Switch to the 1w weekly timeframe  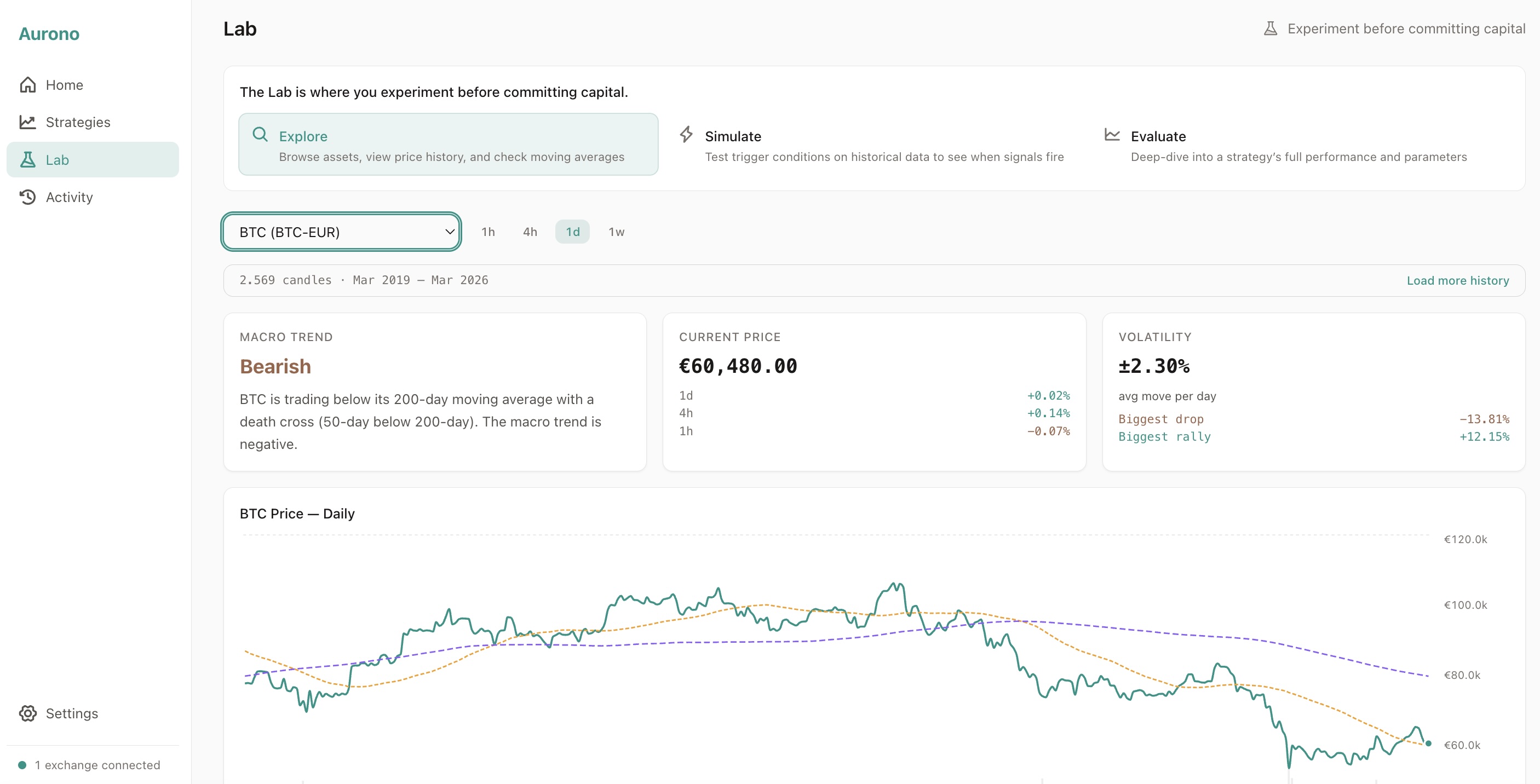[x=616, y=232]
